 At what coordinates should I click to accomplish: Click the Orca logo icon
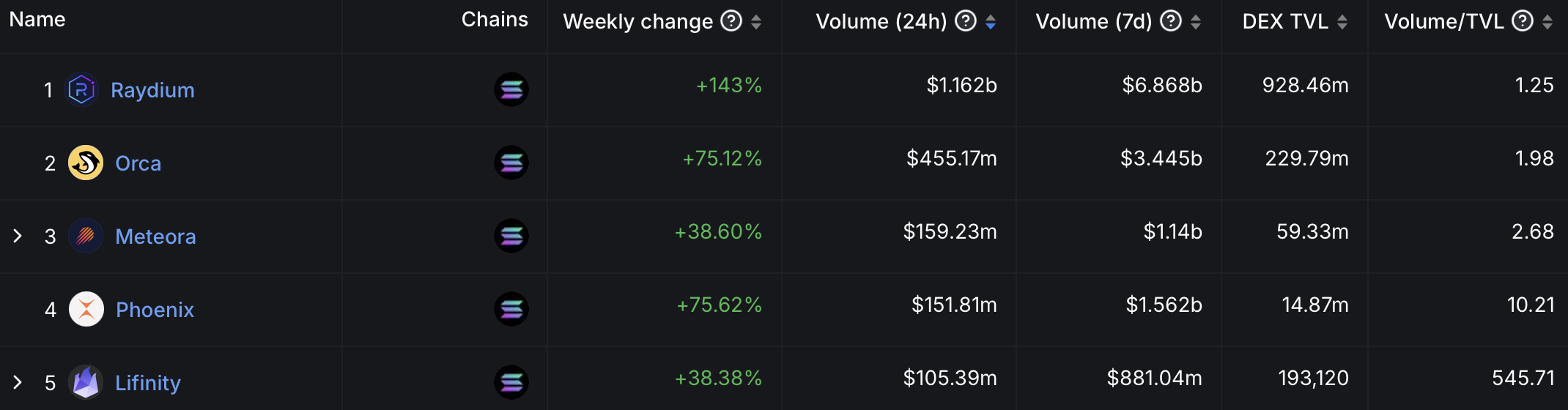pos(85,163)
